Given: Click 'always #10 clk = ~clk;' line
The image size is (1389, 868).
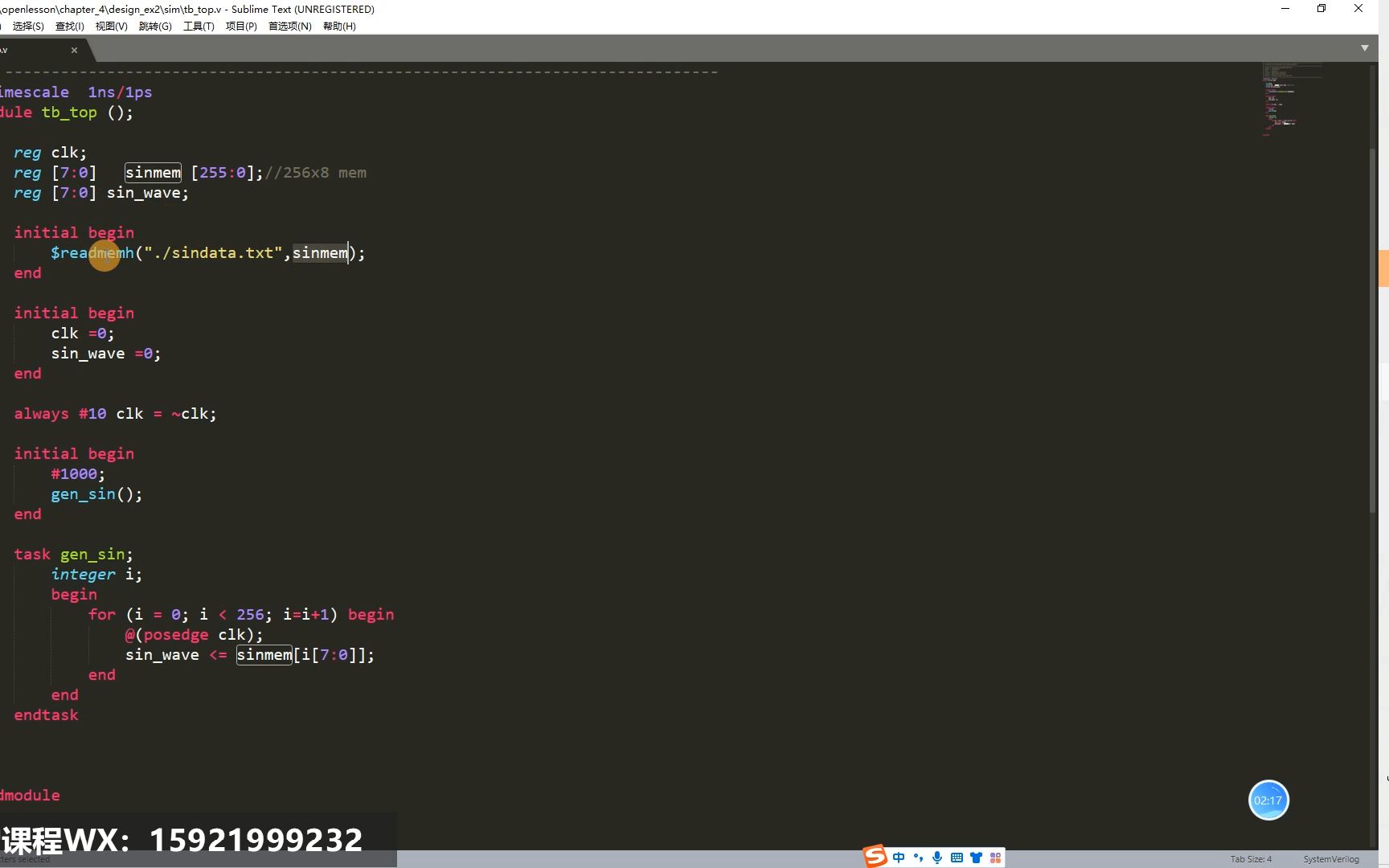Looking at the screenshot, I should click(x=115, y=414).
